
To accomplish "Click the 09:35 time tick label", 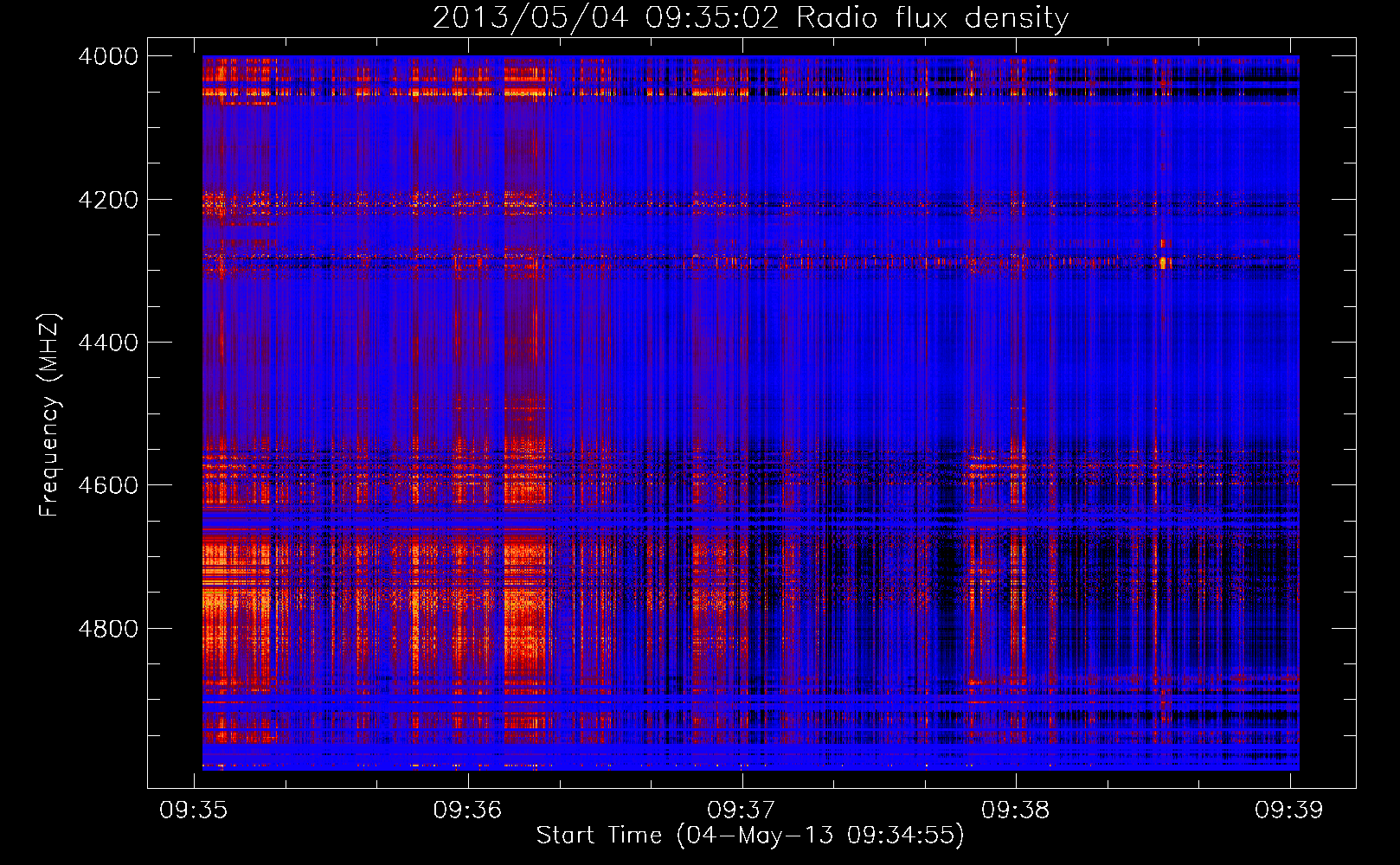I will [x=194, y=810].
